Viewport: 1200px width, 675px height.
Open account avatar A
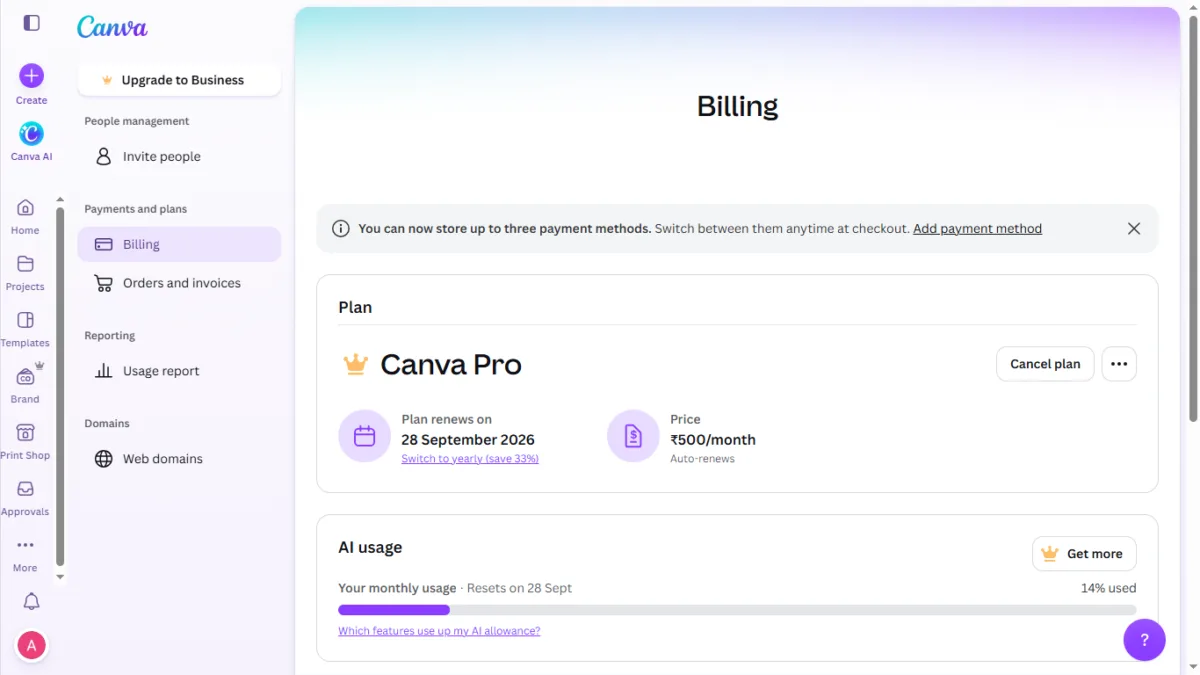(32, 646)
